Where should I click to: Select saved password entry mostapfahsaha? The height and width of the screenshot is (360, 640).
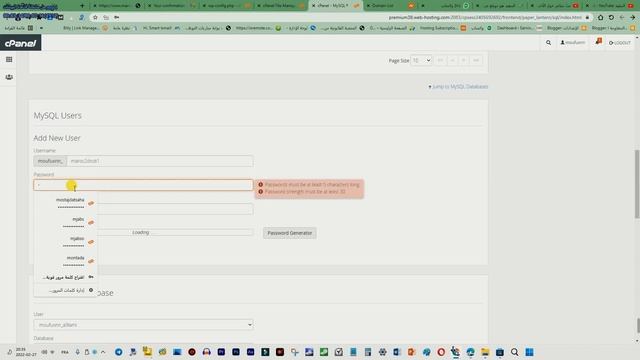click(x=65, y=203)
